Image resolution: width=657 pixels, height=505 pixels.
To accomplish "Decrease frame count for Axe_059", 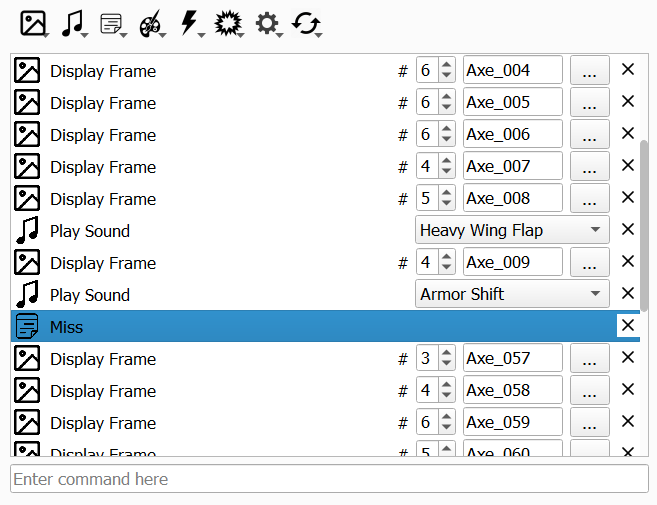I will point(446,429).
